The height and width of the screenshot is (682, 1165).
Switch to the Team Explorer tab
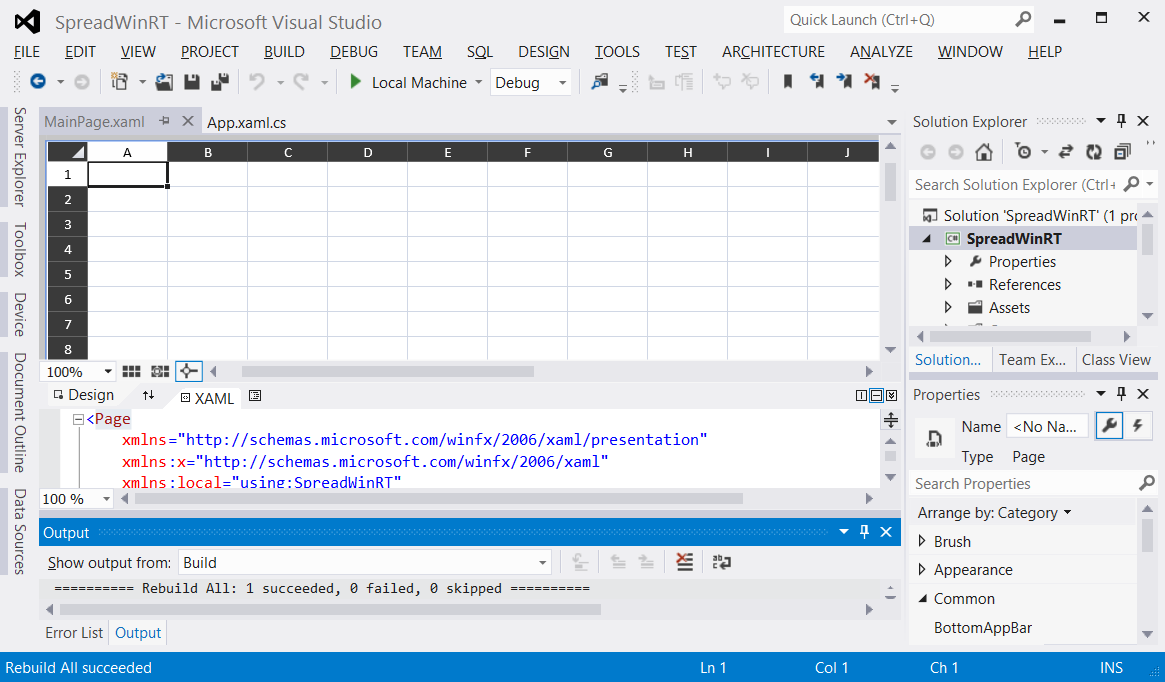coord(1032,360)
